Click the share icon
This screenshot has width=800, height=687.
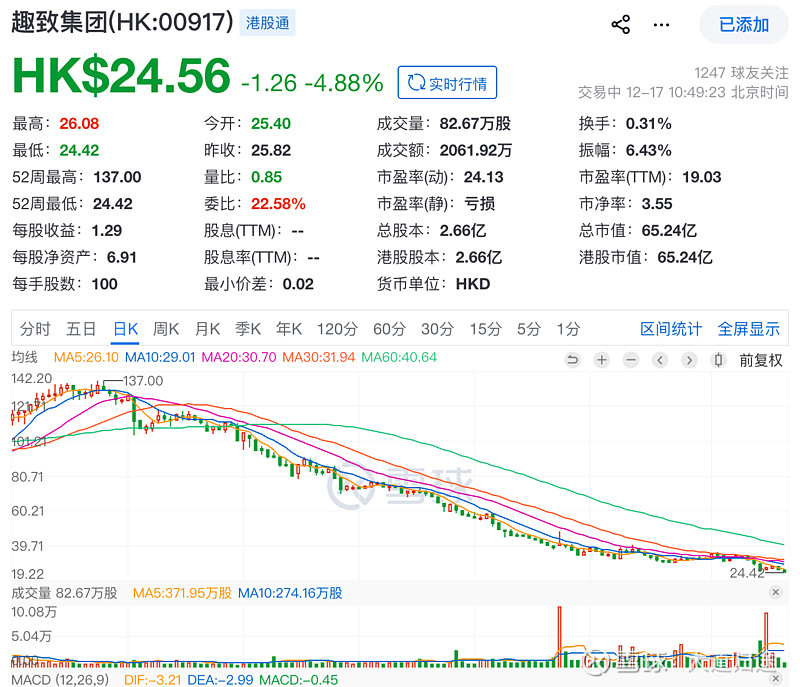tap(620, 24)
